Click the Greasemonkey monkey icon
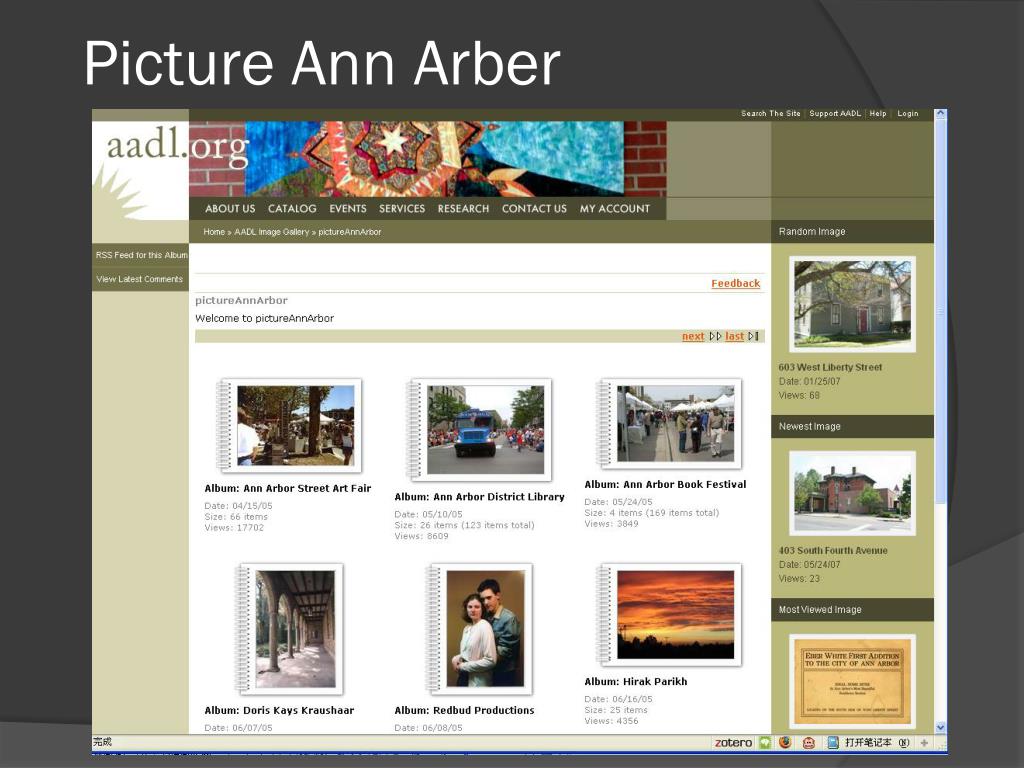Screen dimensions: 1024x768 coord(808,743)
